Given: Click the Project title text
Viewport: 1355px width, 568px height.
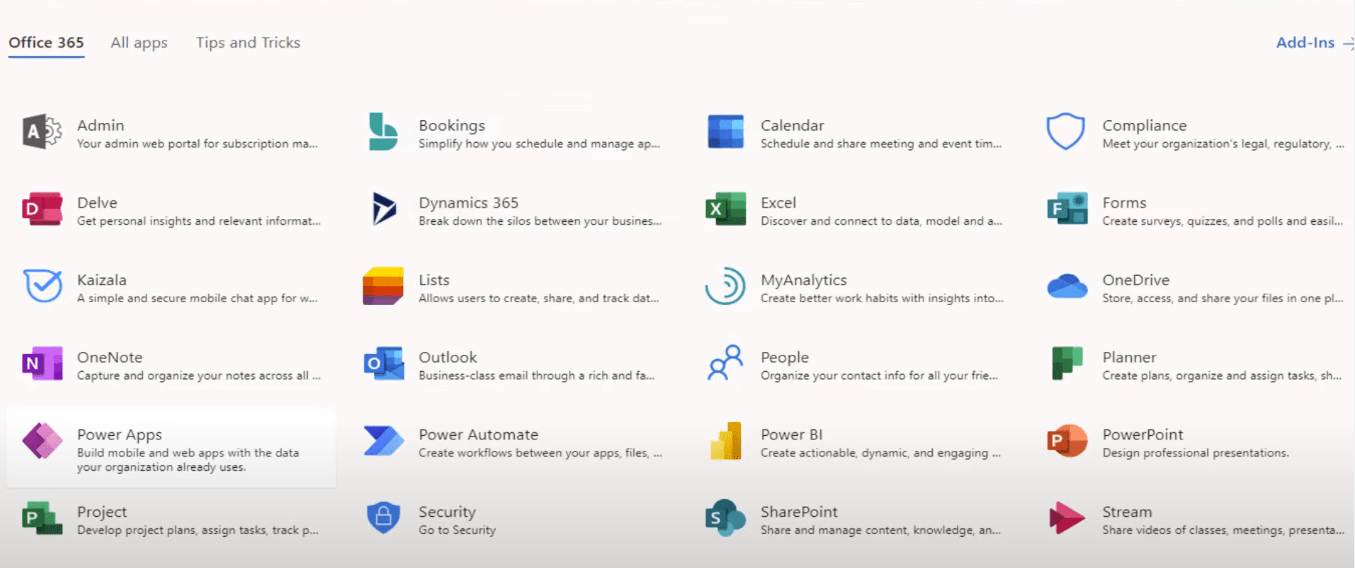Looking at the screenshot, I should pyautogui.click(x=102, y=512).
